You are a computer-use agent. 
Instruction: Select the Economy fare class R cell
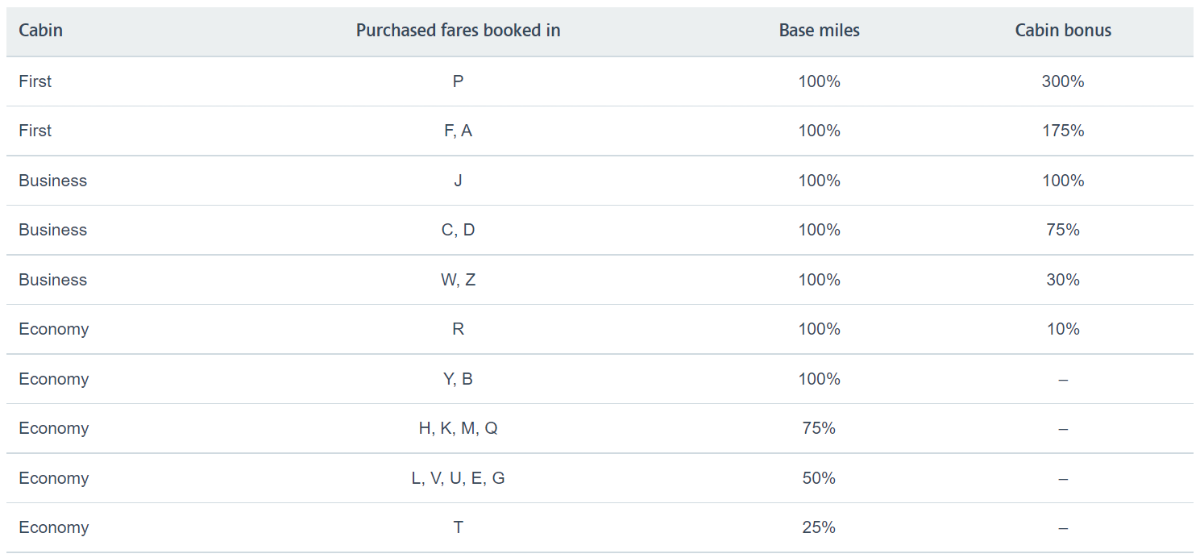[458, 329]
